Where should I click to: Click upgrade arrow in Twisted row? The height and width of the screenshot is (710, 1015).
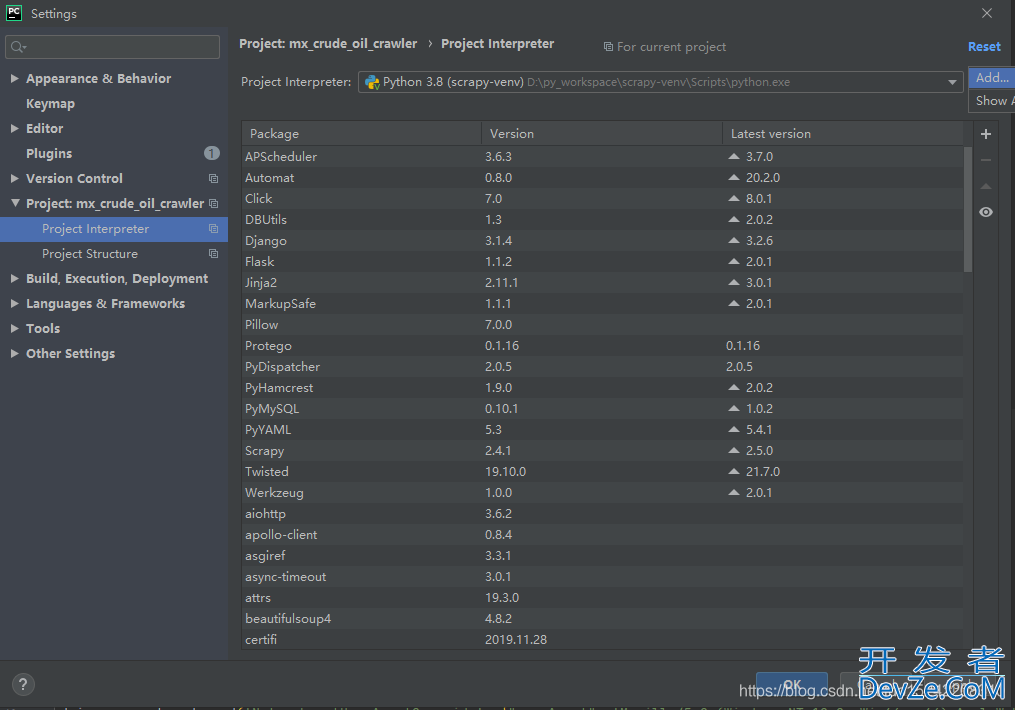tap(733, 472)
